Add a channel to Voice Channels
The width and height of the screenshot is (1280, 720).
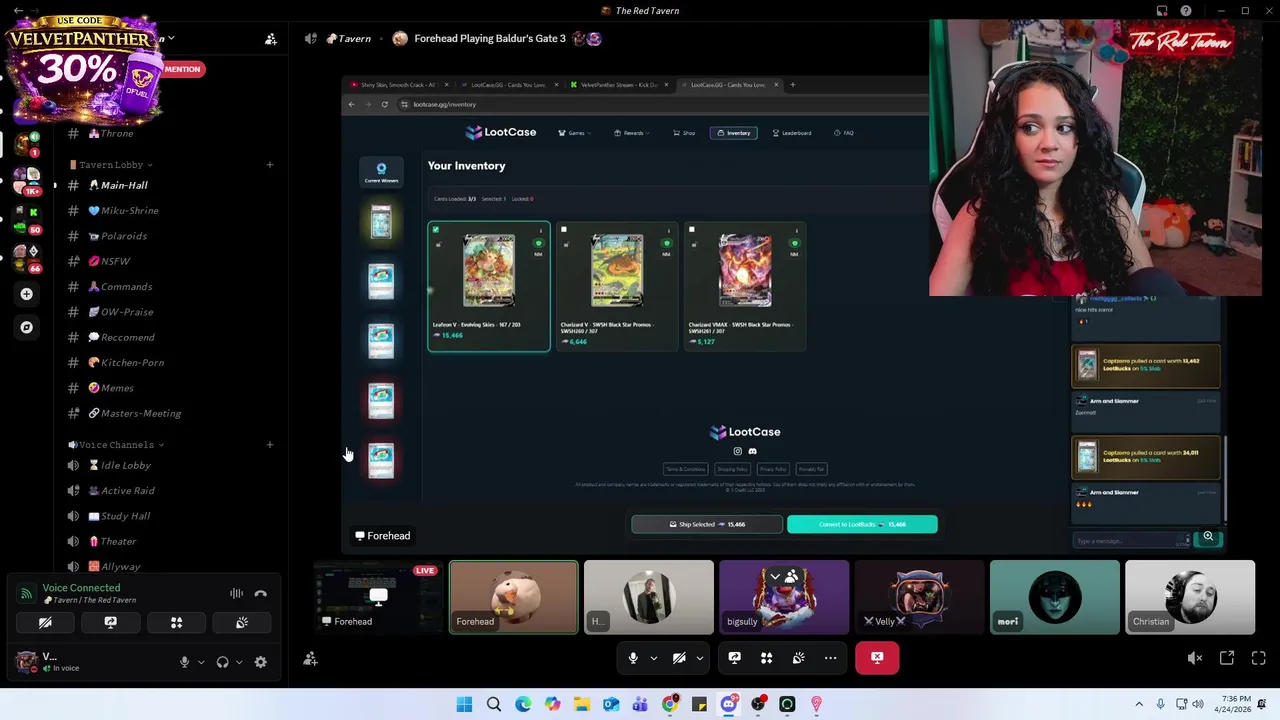[x=270, y=445]
